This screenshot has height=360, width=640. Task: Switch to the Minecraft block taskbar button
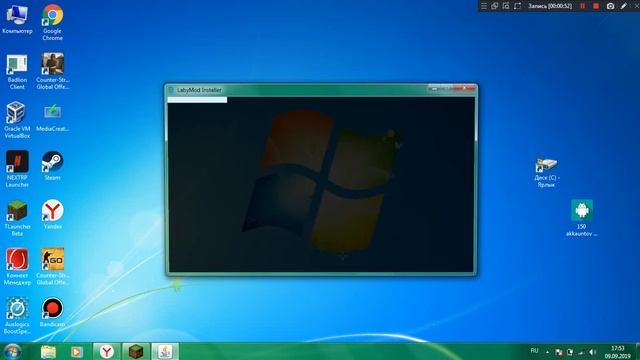136,351
